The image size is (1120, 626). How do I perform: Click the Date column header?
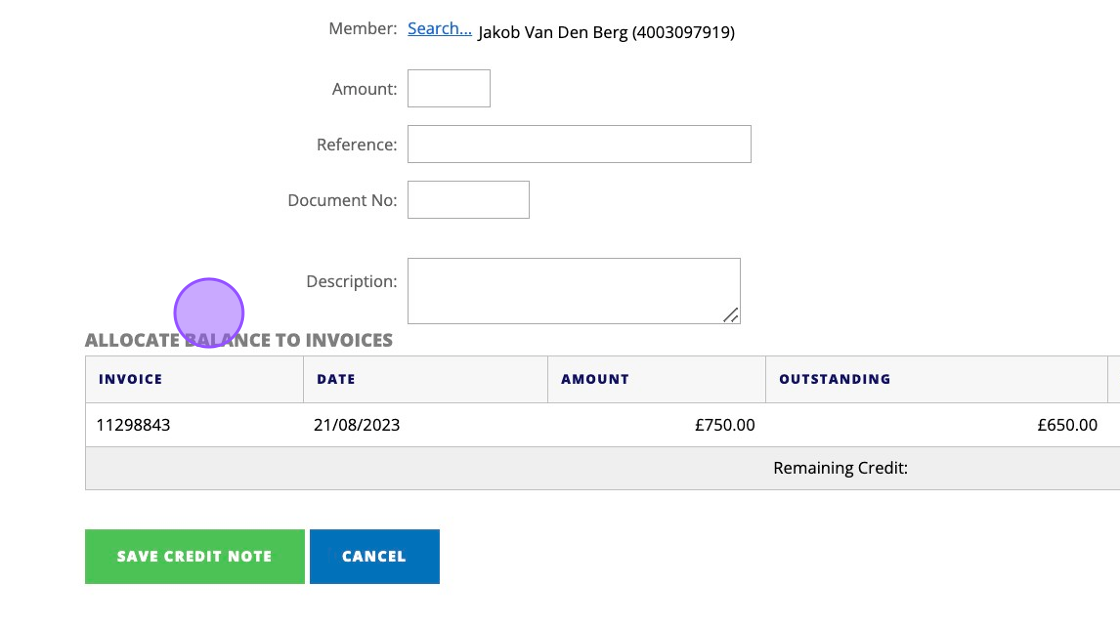click(336, 379)
